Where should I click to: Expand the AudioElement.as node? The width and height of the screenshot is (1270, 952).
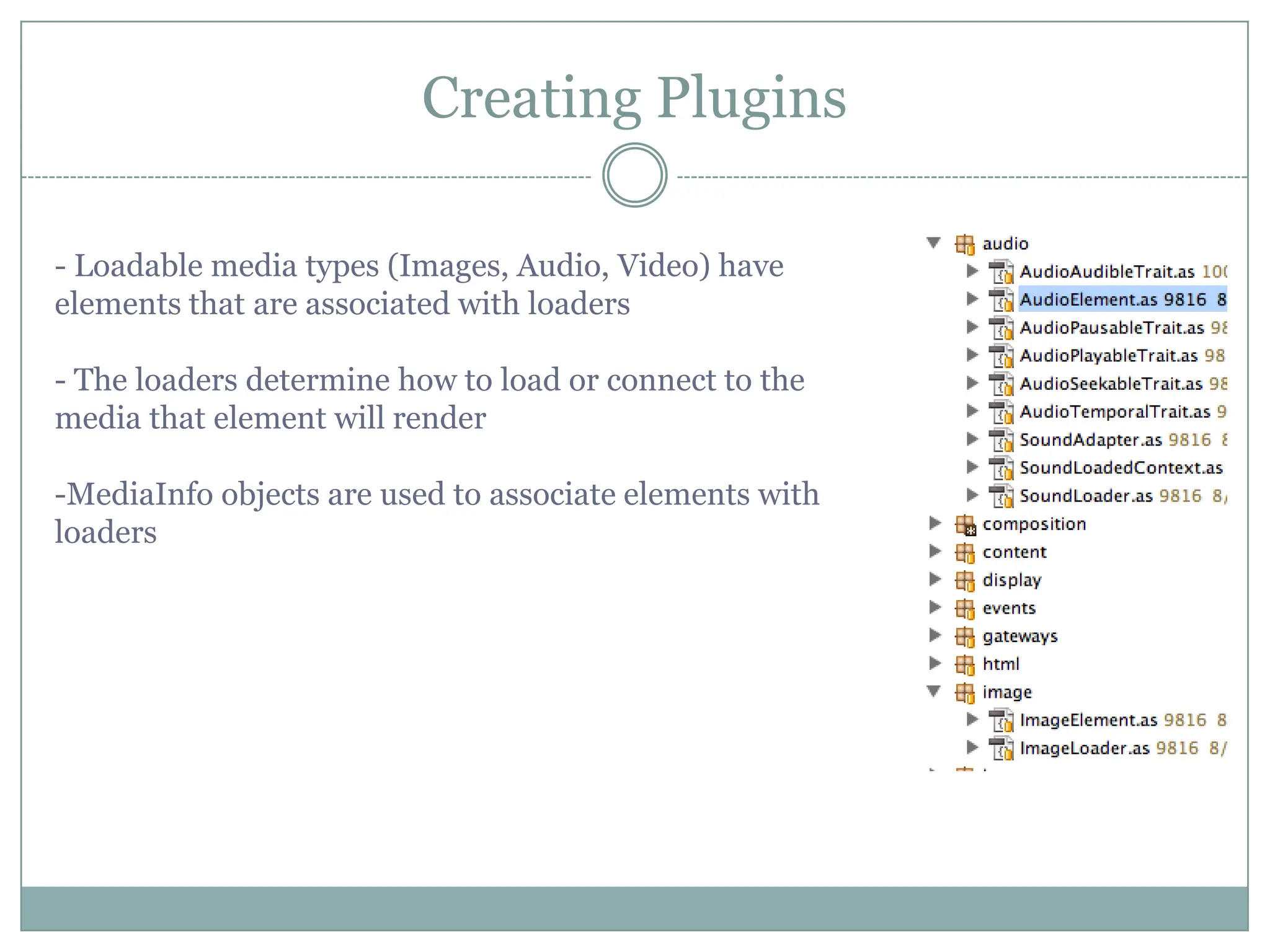[972, 299]
